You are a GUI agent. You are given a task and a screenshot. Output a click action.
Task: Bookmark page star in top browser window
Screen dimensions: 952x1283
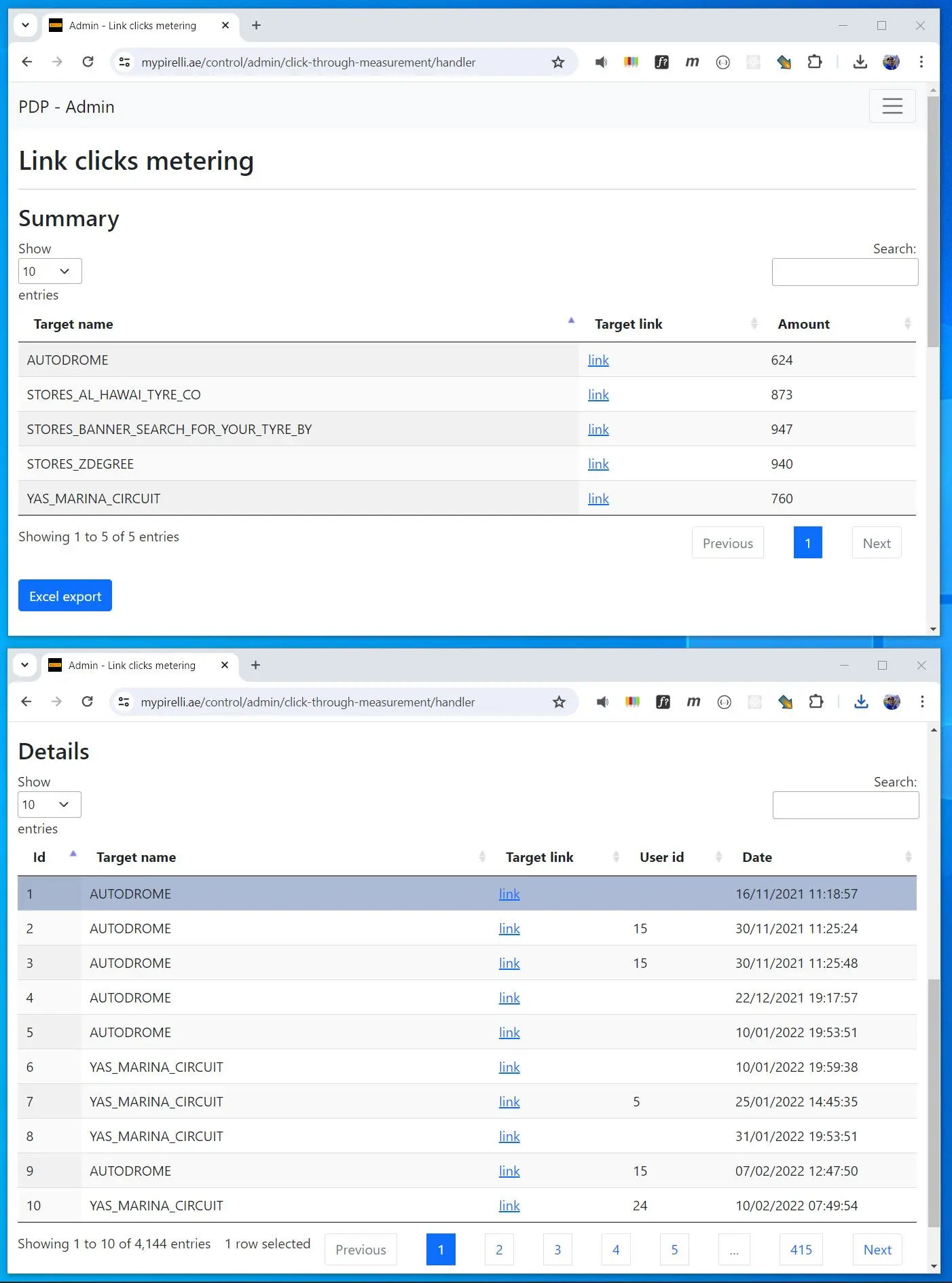click(557, 62)
